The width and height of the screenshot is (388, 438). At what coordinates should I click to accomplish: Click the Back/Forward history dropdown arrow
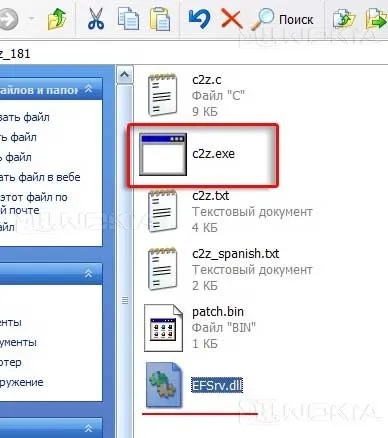point(32,18)
